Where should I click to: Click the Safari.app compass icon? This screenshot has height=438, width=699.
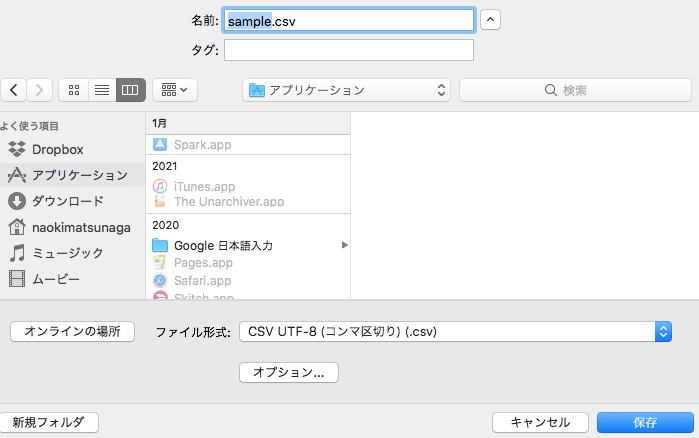(160, 280)
